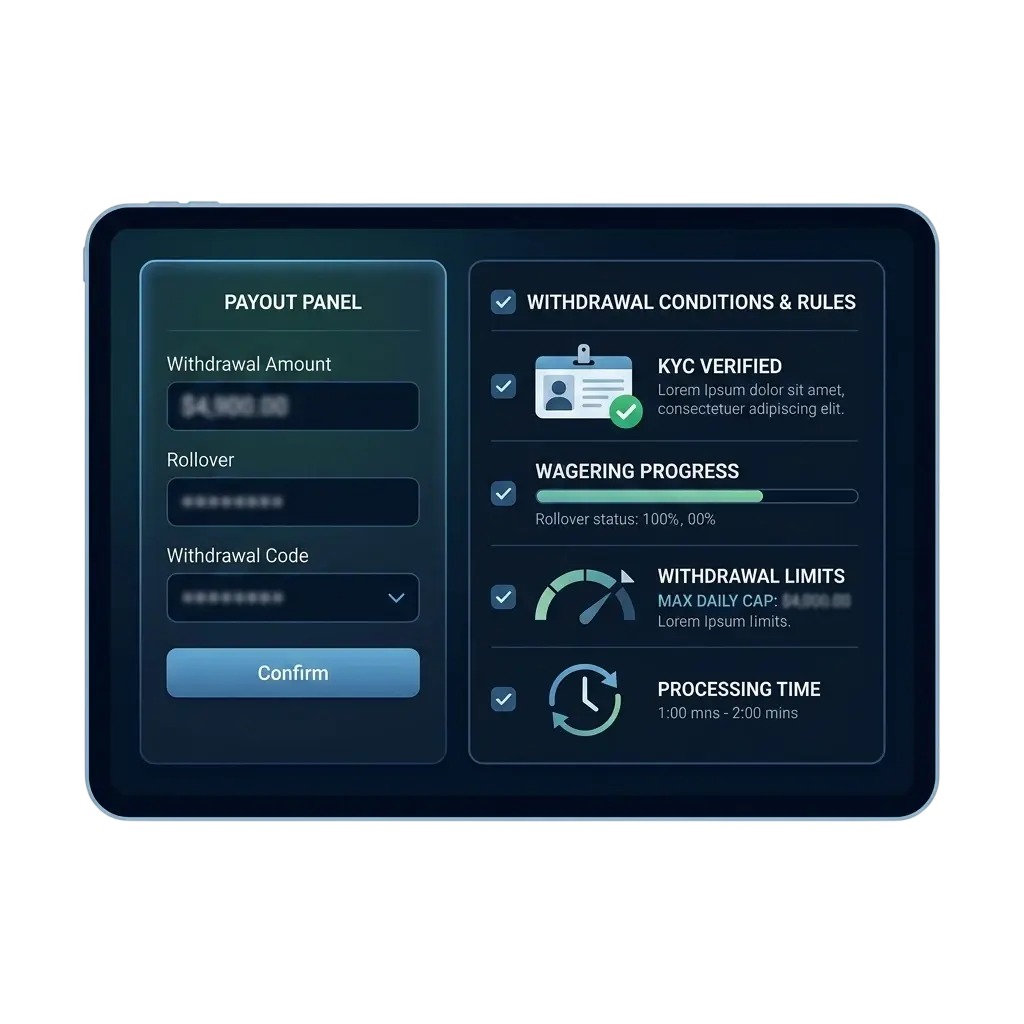Click the Rollover status text

coord(625,519)
